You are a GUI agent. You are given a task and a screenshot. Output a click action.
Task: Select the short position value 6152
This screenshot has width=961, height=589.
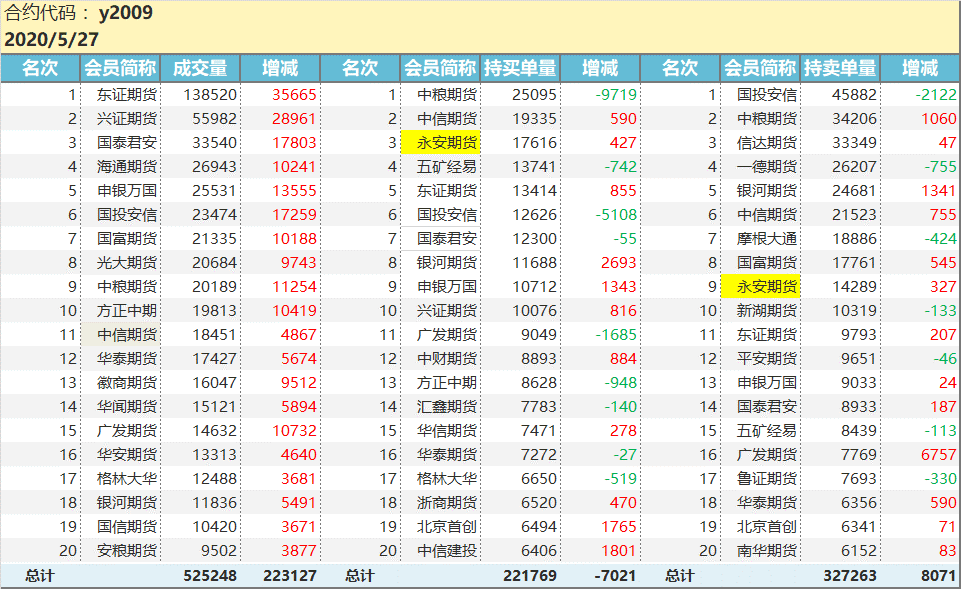[859, 551]
